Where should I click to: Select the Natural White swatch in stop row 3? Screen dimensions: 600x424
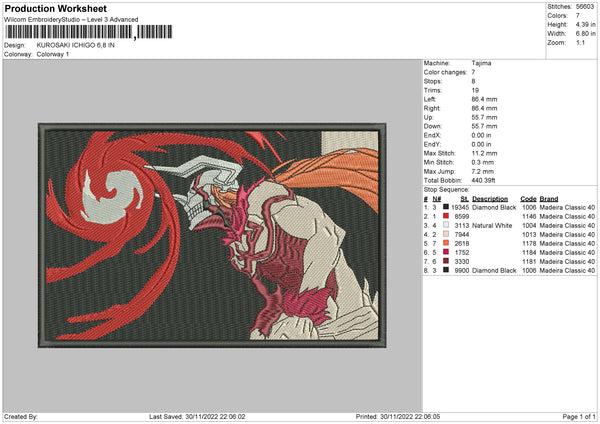point(446,225)
